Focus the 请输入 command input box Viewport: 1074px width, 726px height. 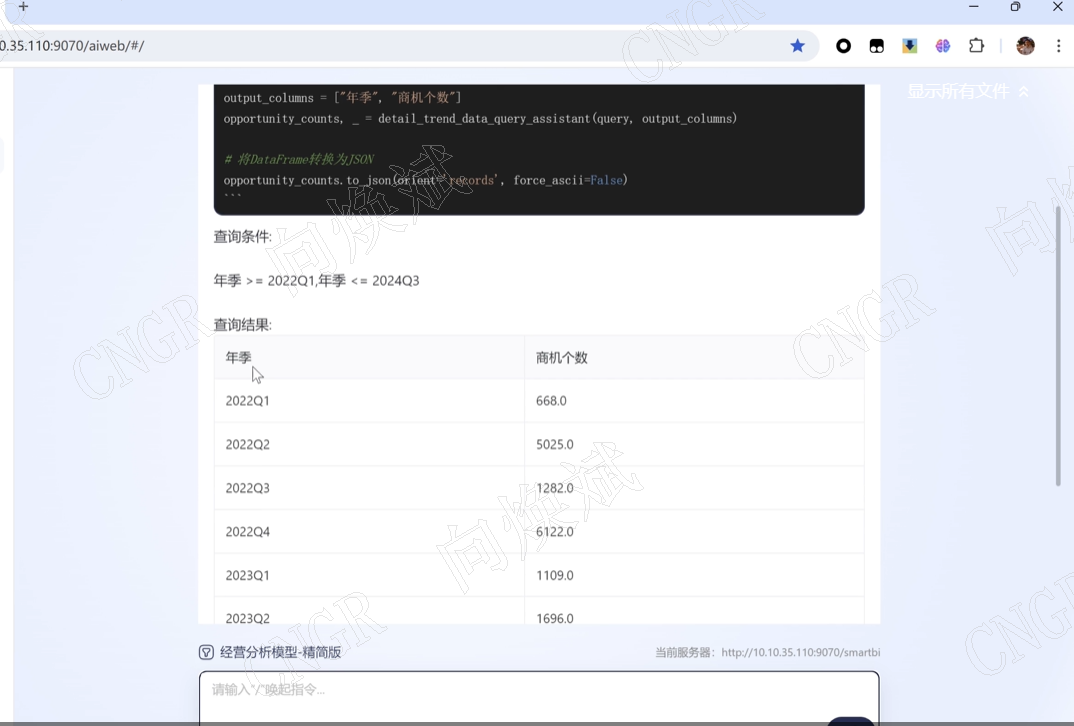(539, 697)
